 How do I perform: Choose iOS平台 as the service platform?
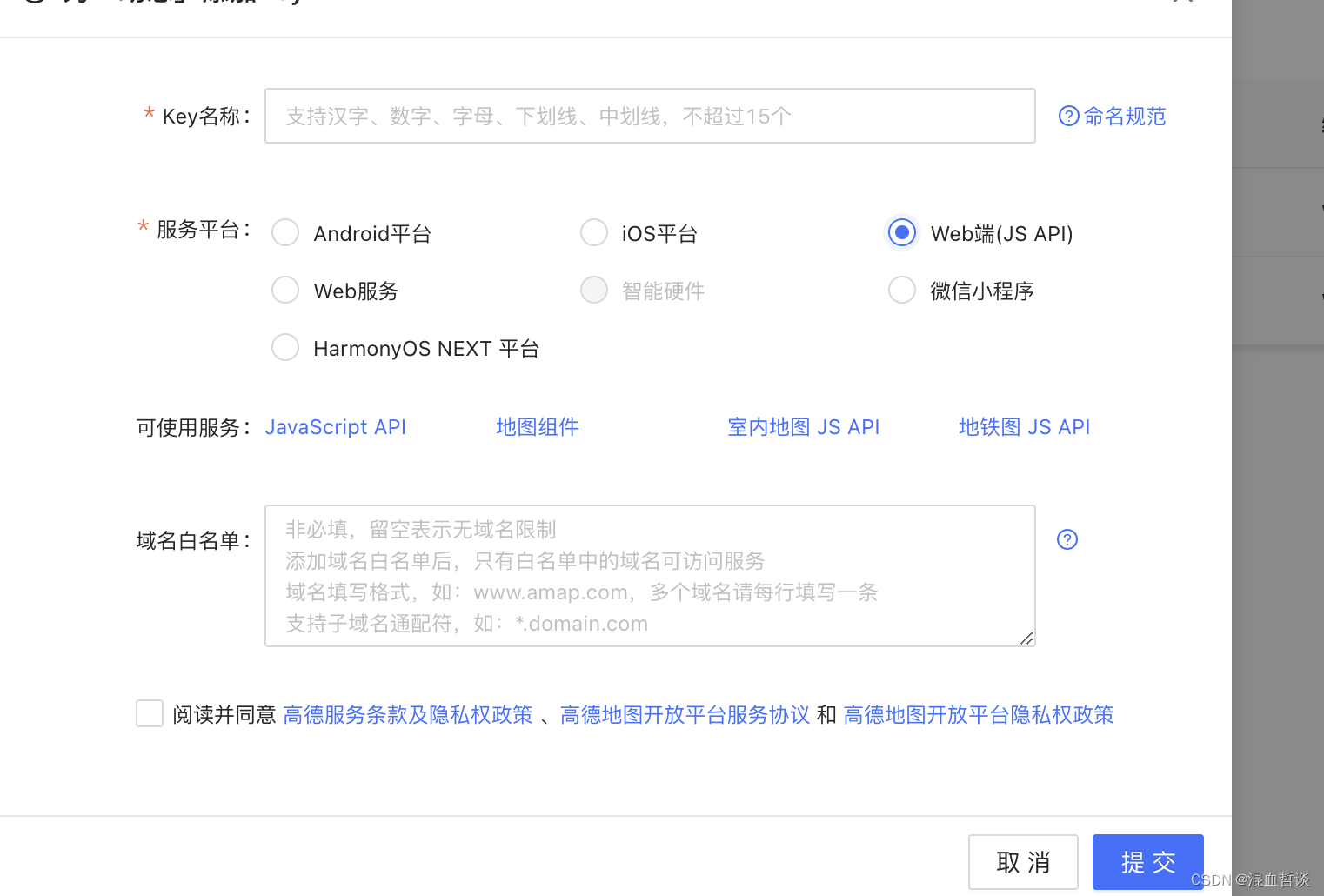coord(593,232)
